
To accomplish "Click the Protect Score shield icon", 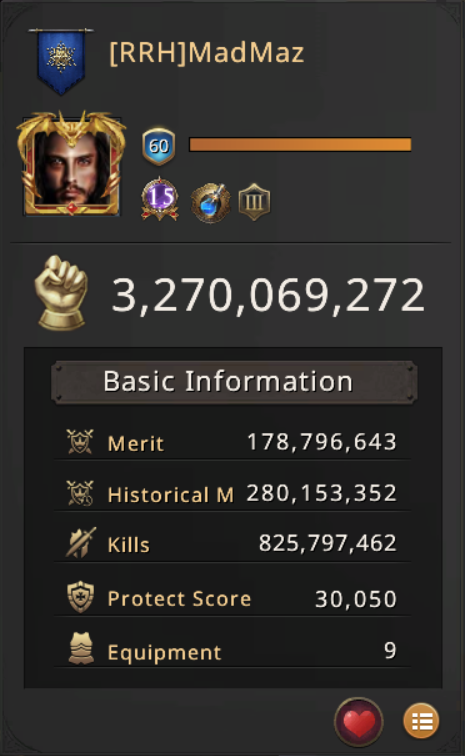I will (80, 597).
